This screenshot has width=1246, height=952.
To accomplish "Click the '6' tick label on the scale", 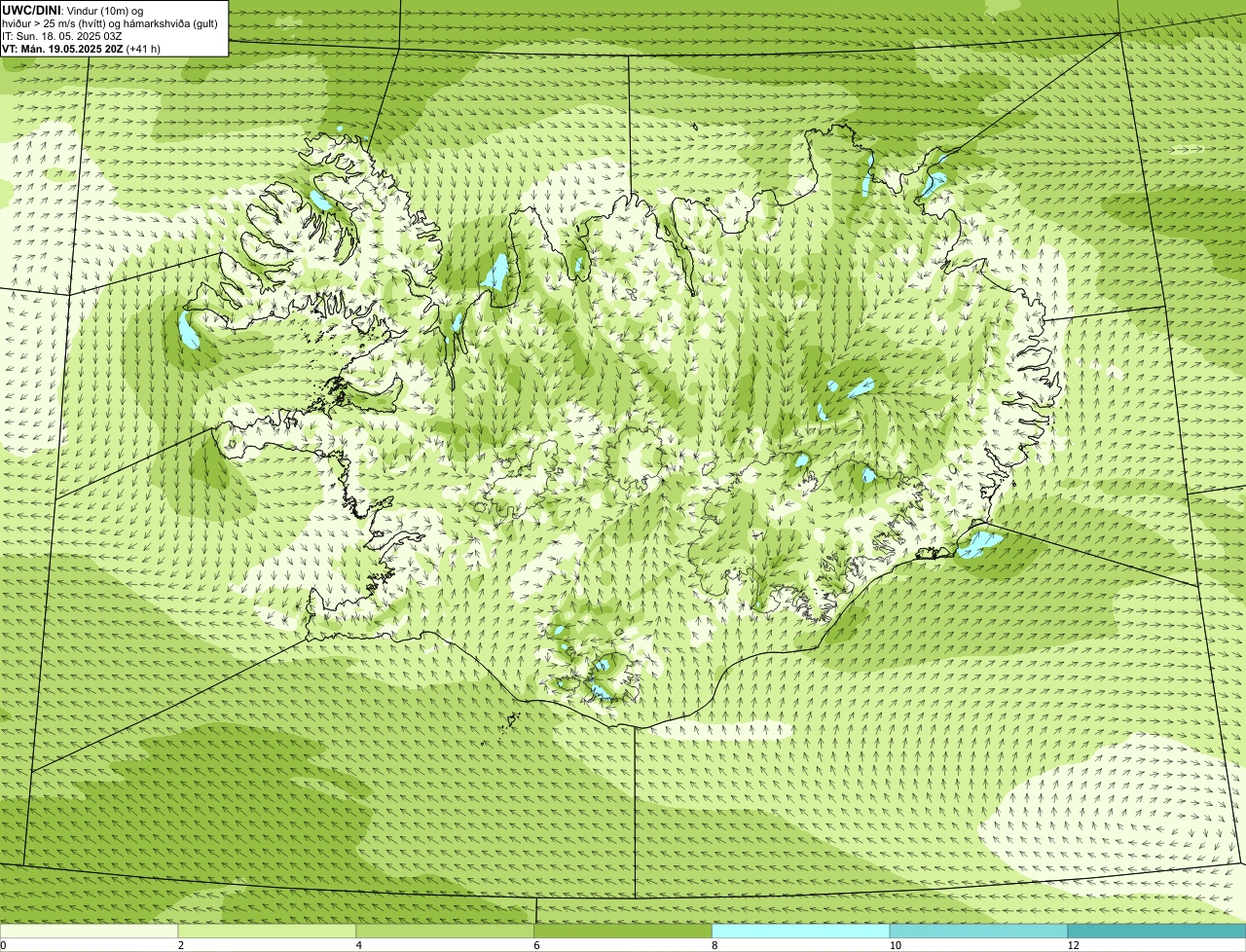I will point(537,945).
